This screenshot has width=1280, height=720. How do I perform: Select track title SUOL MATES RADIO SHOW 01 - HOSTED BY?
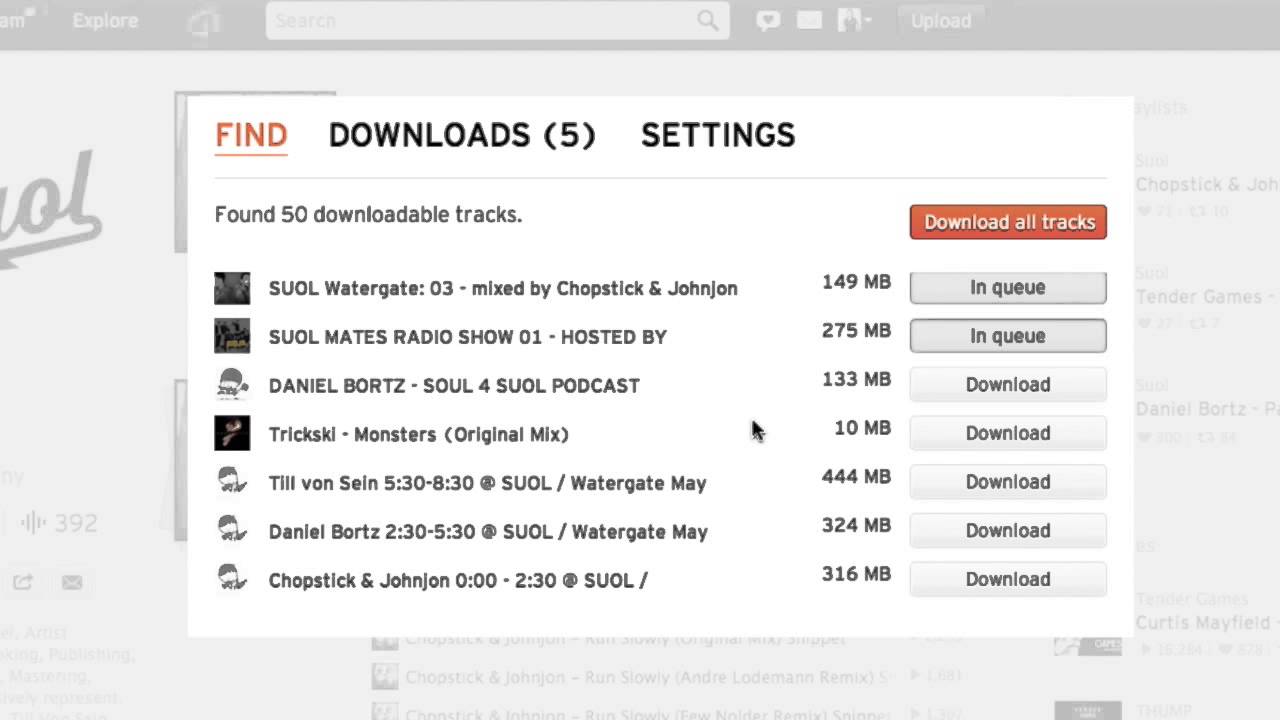click(x=467, y=337)
